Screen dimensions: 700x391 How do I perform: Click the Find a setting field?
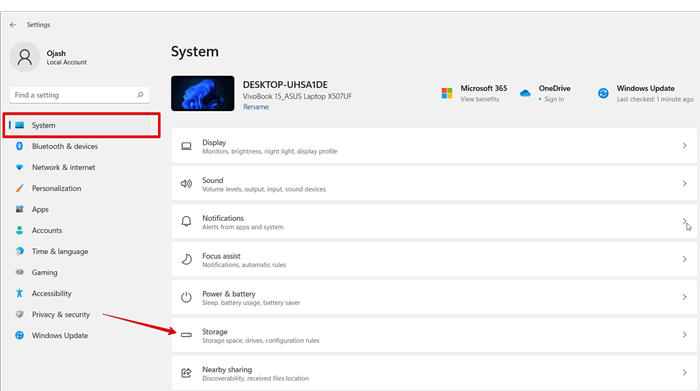(x=79, y=95)
